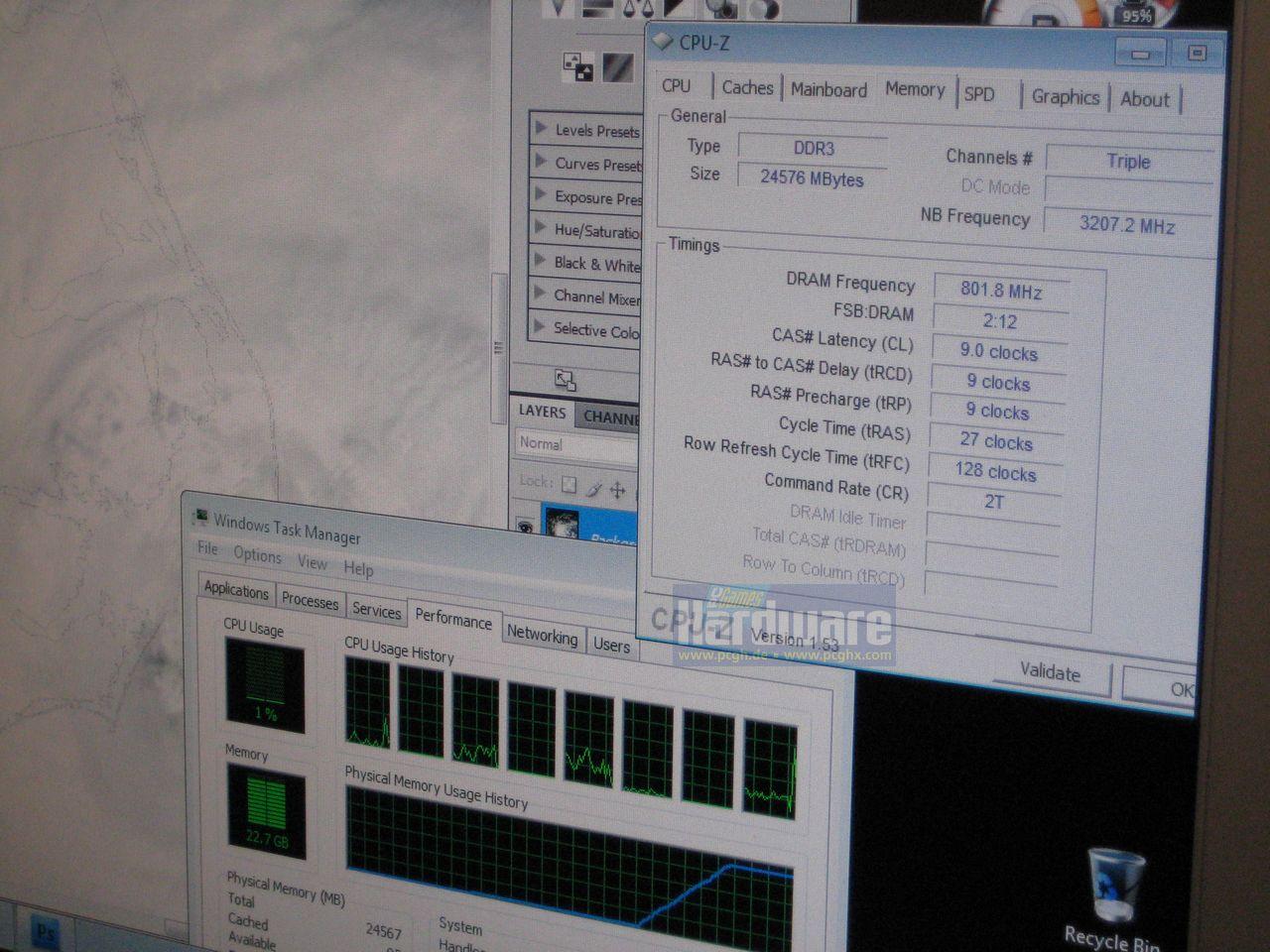This screenshot has height=952, width=1270.
Task: Click the CPU Usage 1% gauge
Action: tap(265, 685)
